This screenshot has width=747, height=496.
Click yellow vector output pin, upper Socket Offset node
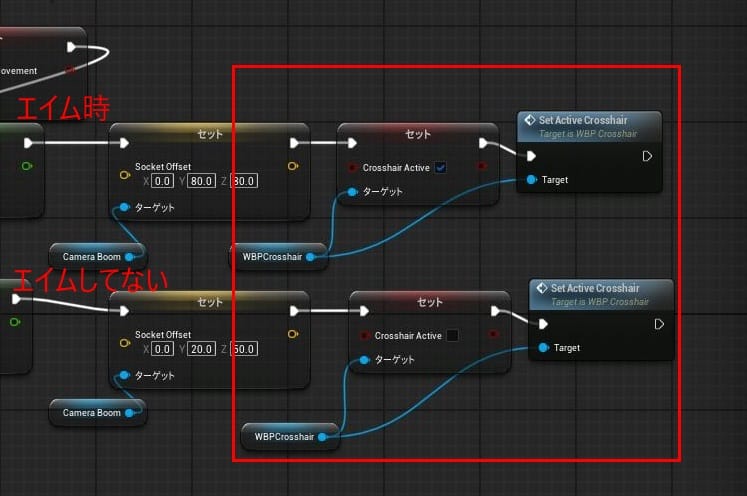pos(293,166)
